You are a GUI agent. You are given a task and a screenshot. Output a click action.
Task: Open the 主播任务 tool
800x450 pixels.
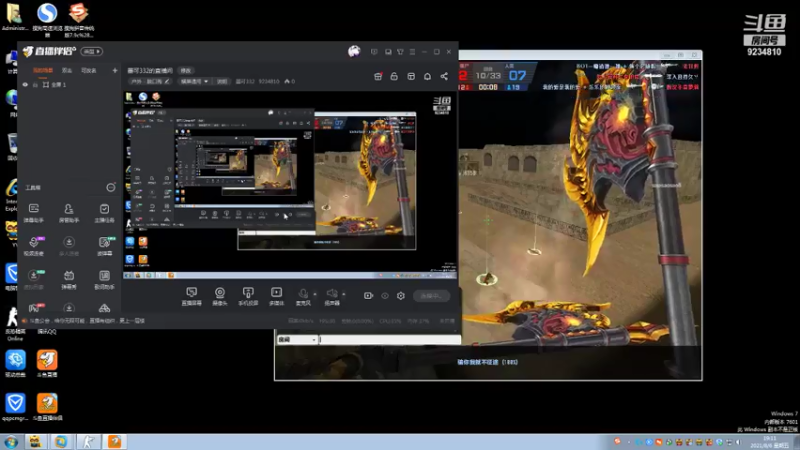(104, 212)
